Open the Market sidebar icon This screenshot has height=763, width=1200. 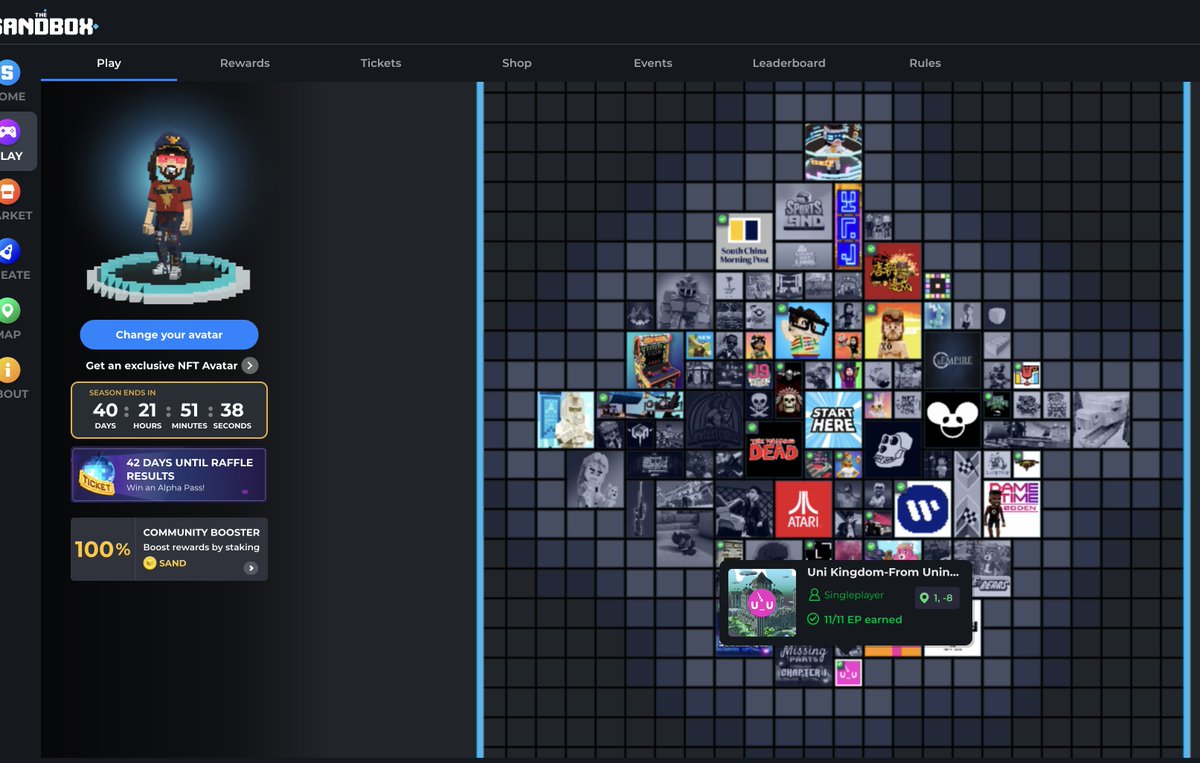[8, 192]
